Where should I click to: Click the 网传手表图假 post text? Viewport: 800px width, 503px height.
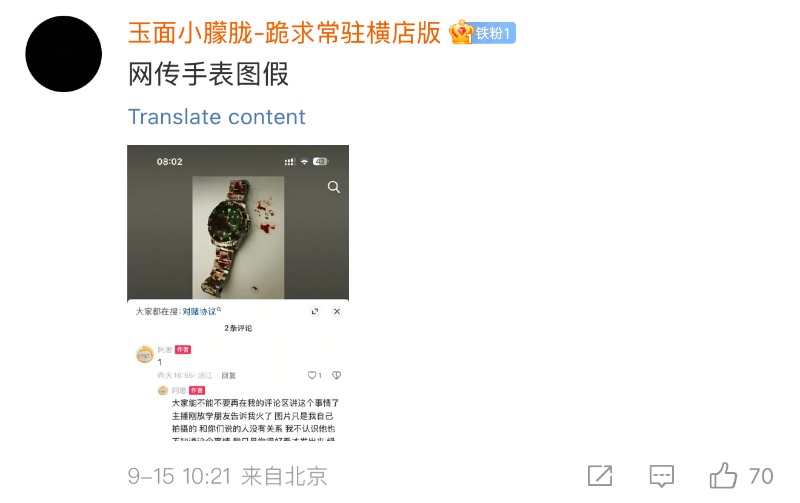click(208, 74)
